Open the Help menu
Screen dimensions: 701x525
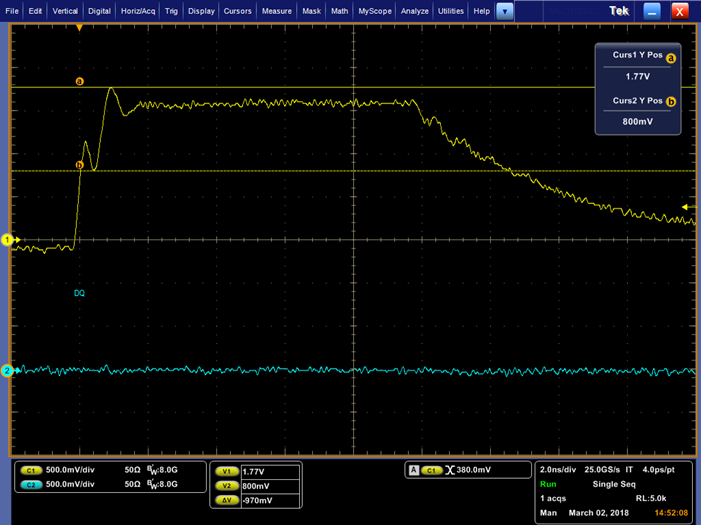coord(481,11)
